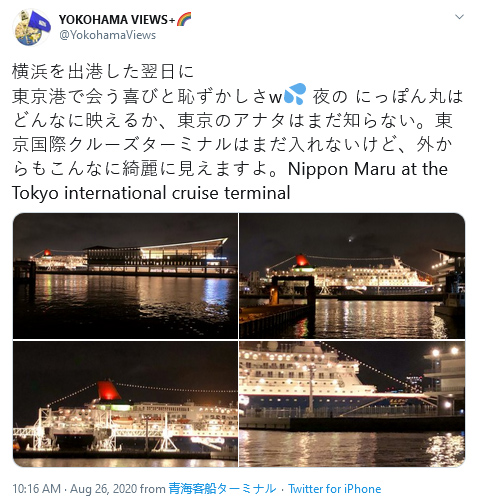The width and height of the screenshot is (478, 504).
Task: Click the blue sweat droplets emoji in tweet
Action: point(295,94)
